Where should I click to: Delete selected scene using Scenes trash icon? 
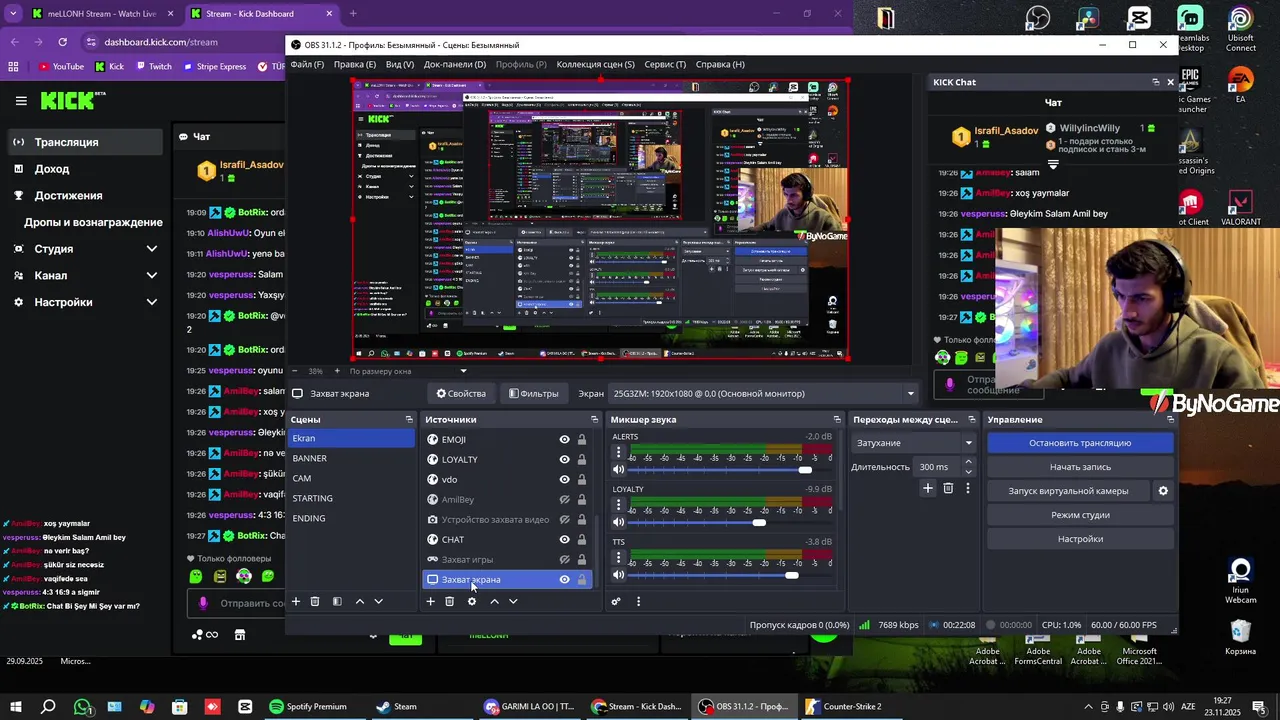(315, 601)
